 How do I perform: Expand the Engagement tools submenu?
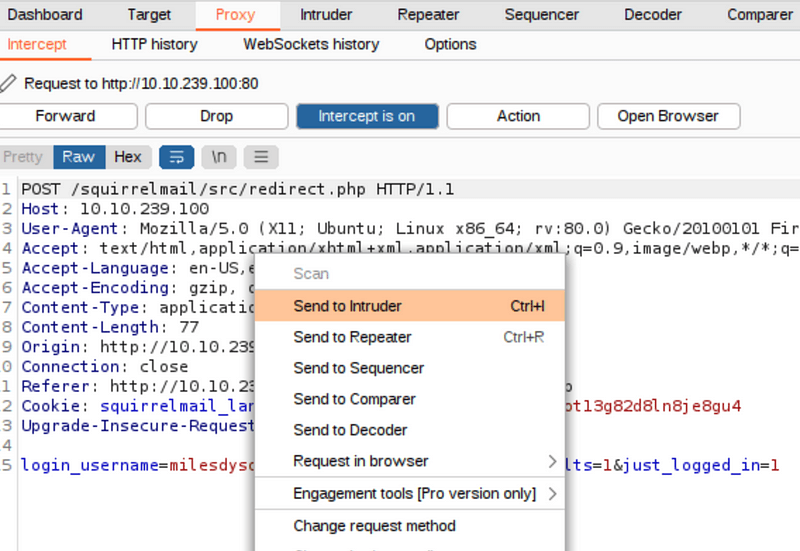tap(551, 494)
